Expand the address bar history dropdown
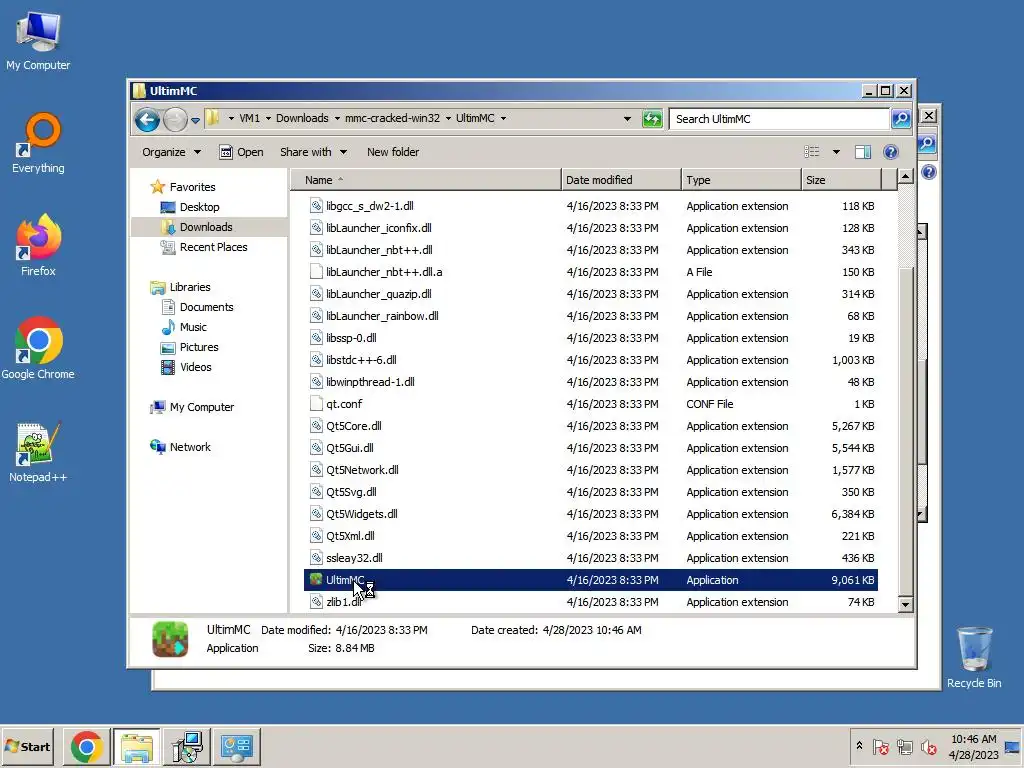The width and height of the screenshot is (1024, 768). pyautogui.click(x=627, y=119)
